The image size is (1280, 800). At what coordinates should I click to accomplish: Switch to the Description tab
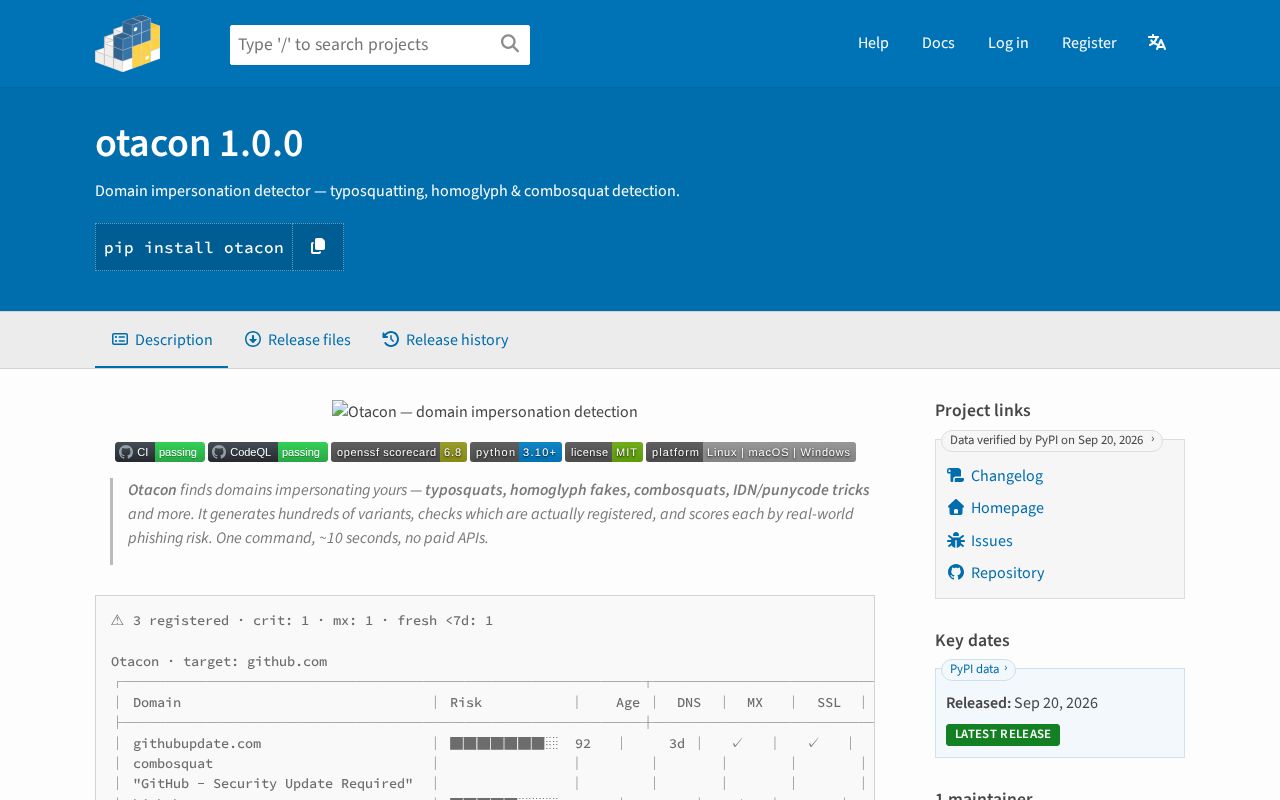162,340
